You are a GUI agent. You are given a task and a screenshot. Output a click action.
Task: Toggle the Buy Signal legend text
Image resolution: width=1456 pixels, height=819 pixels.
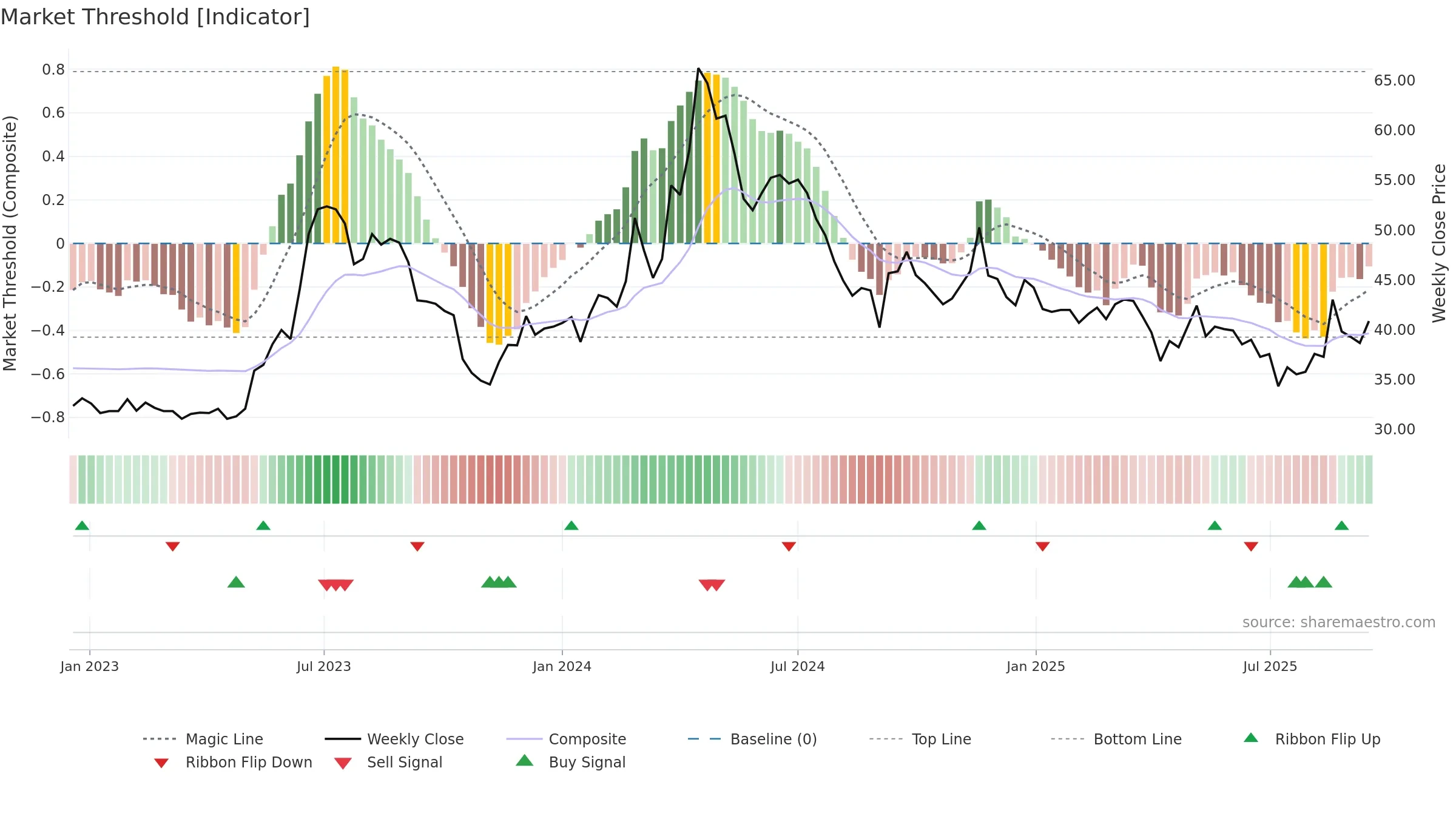pos(587,763)
